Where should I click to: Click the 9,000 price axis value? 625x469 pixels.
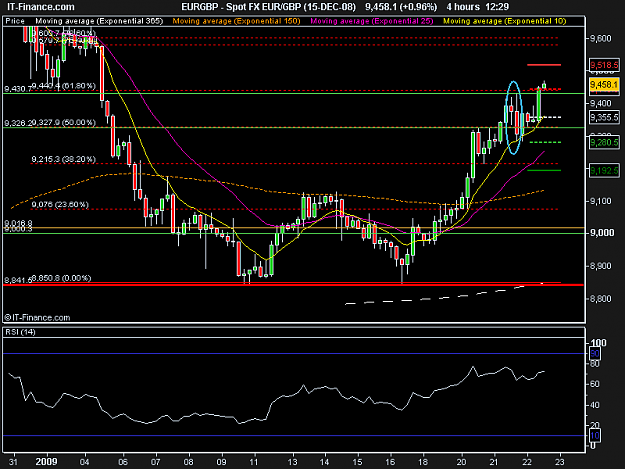point(602,233)
